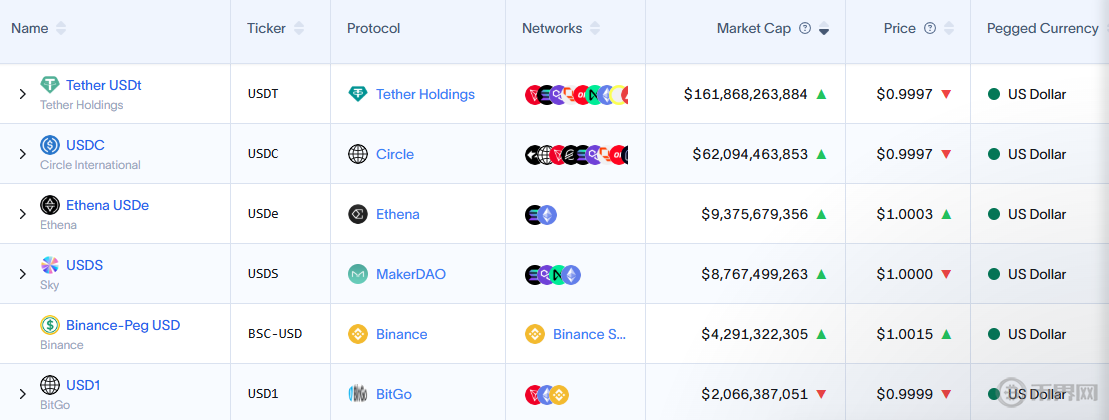This screenshot has width=1109, height=420.
Task: Click the Tether USDt coin icon
Action: (50, 85)
